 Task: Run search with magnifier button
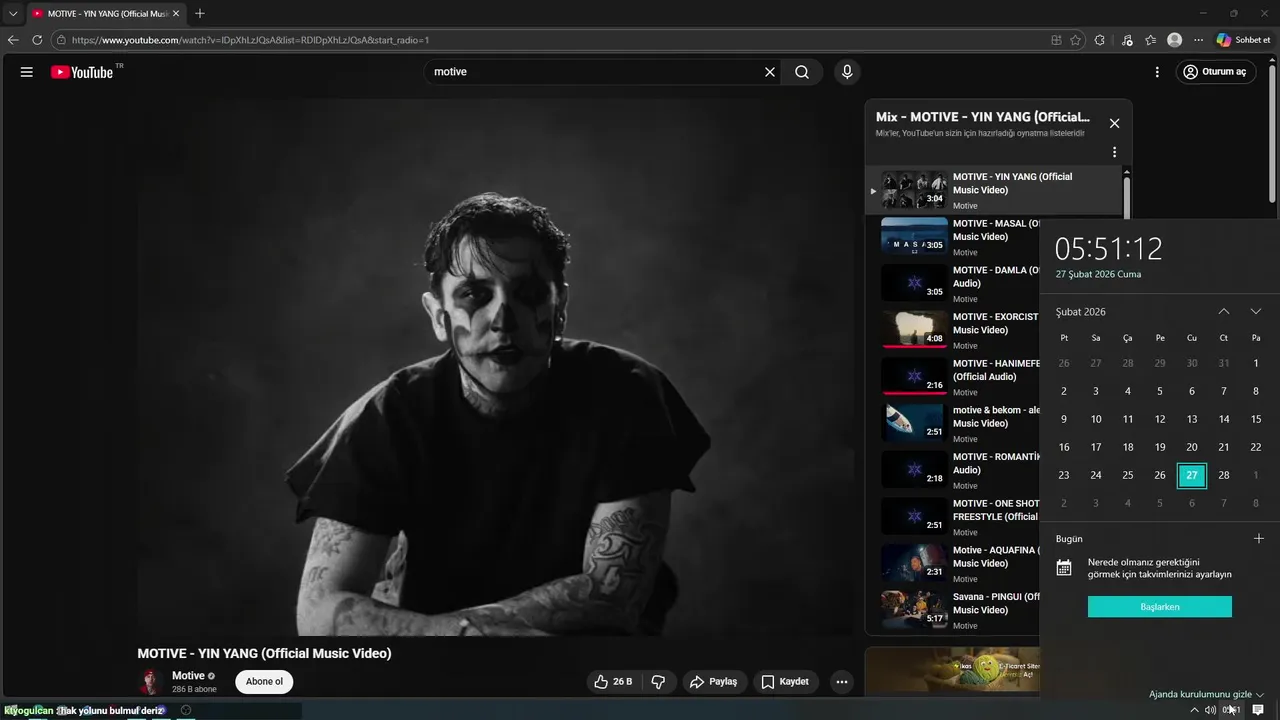[802, 72]
